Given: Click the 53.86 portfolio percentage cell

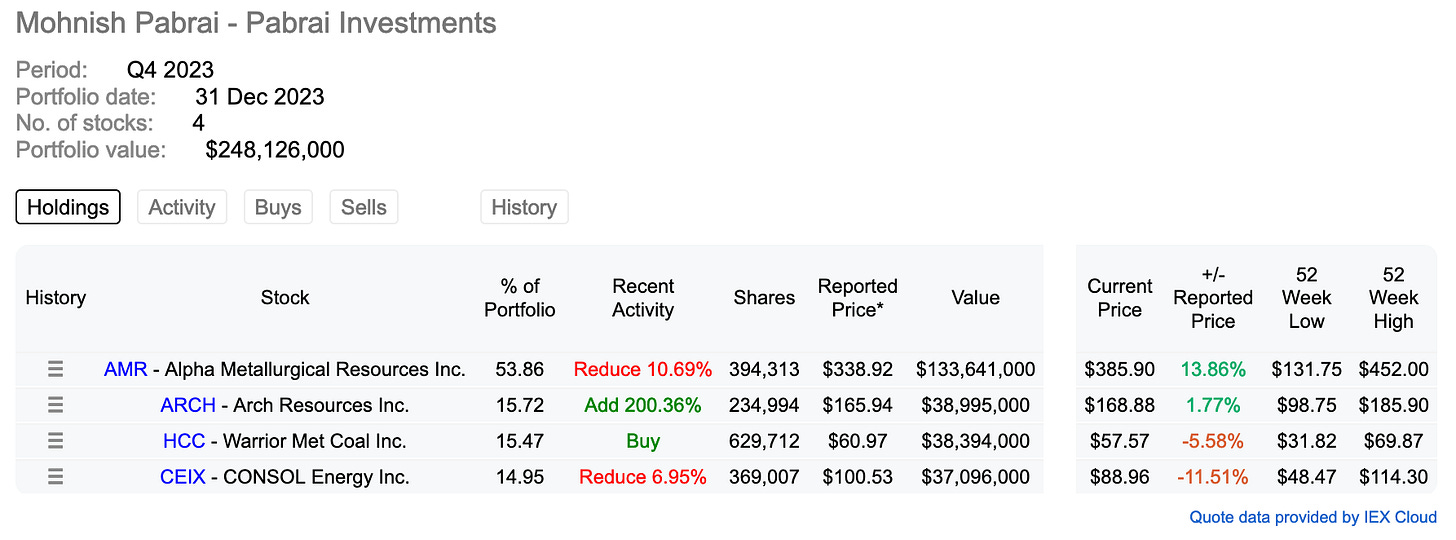Looking at the screenshot, I should 520,370.
